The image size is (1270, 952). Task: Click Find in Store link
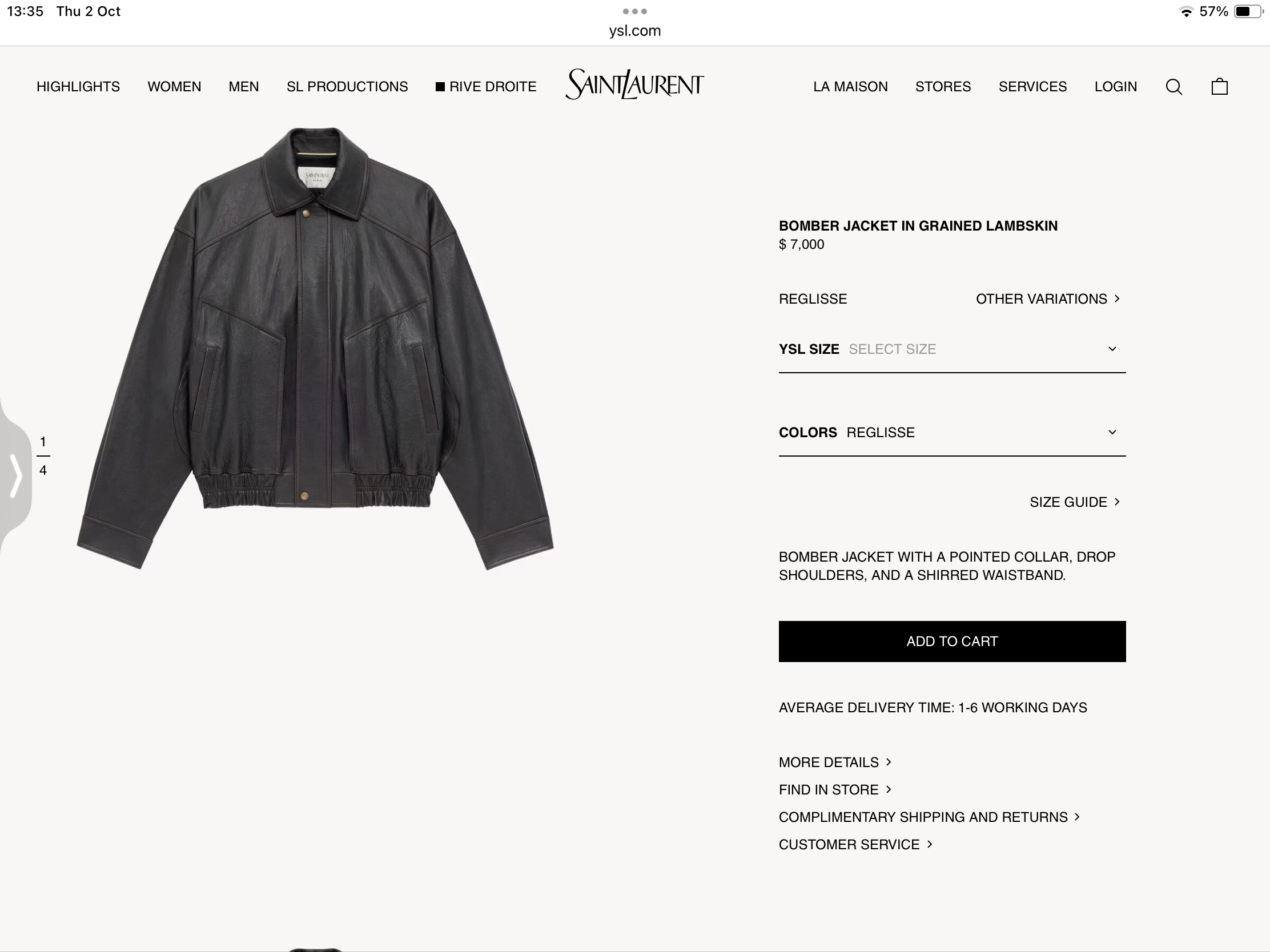(x=835, y=789)
